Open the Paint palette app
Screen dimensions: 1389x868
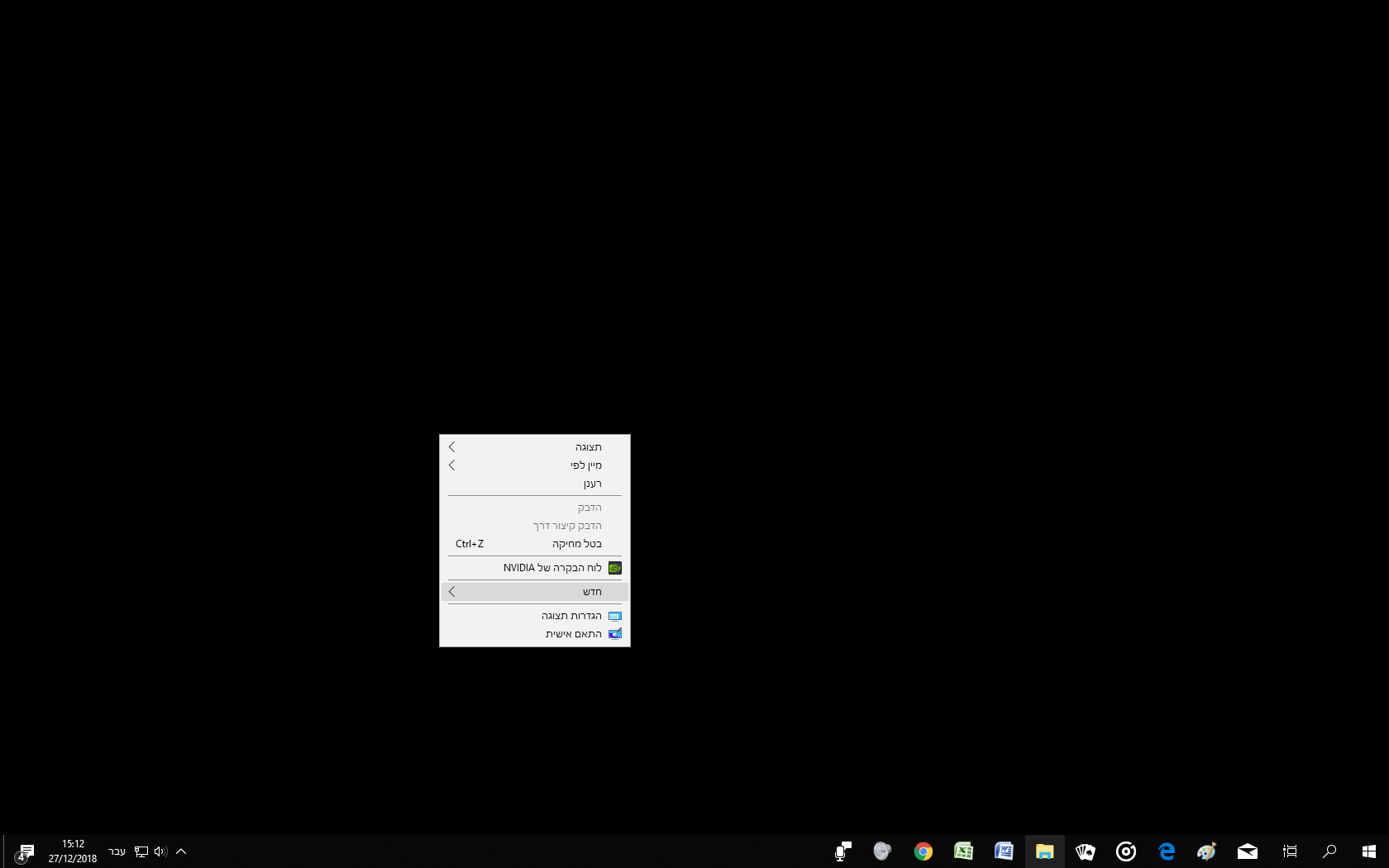tap(1207, 851)
